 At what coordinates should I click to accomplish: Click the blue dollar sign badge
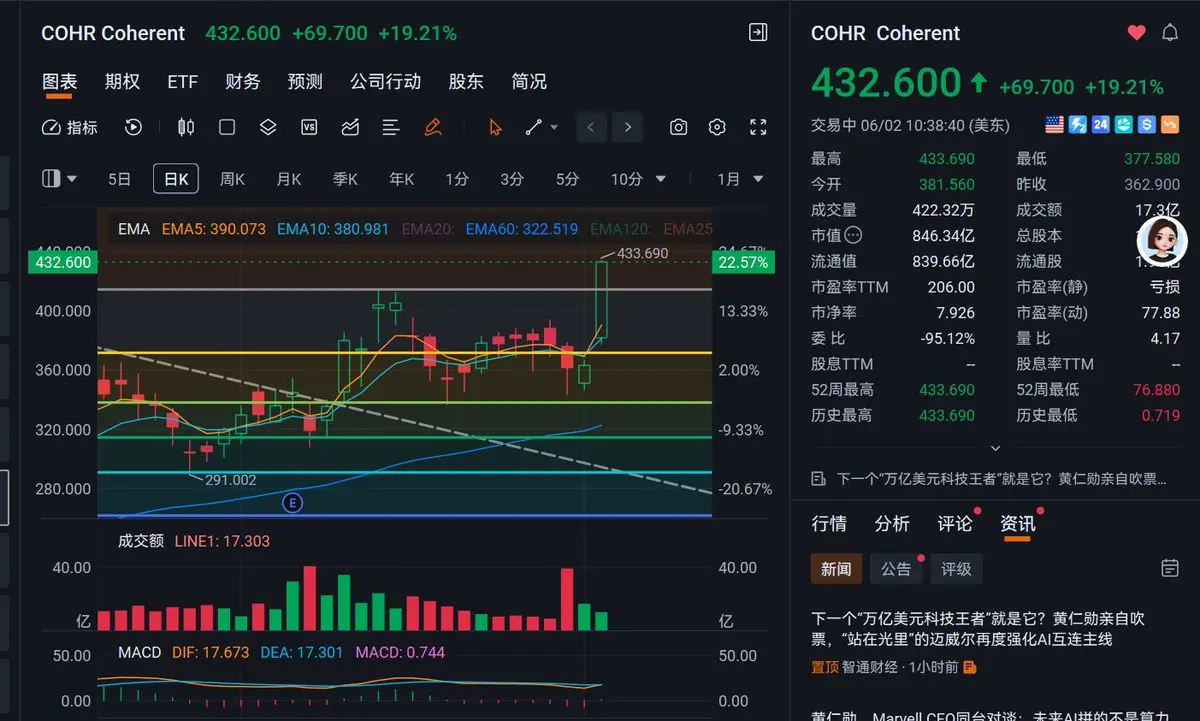(x=1147, y=125)
